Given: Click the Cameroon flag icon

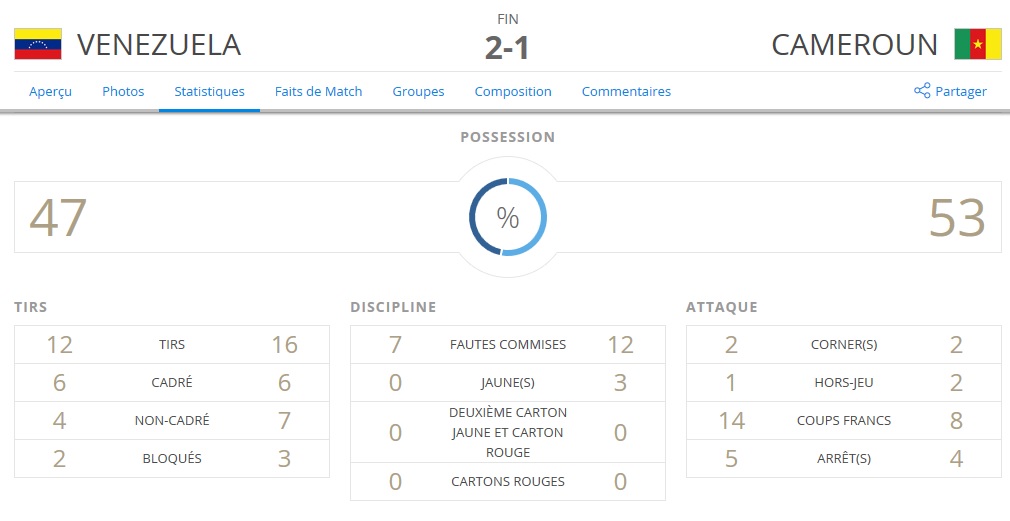Looking at the screenshot, I should click(970, 45).
